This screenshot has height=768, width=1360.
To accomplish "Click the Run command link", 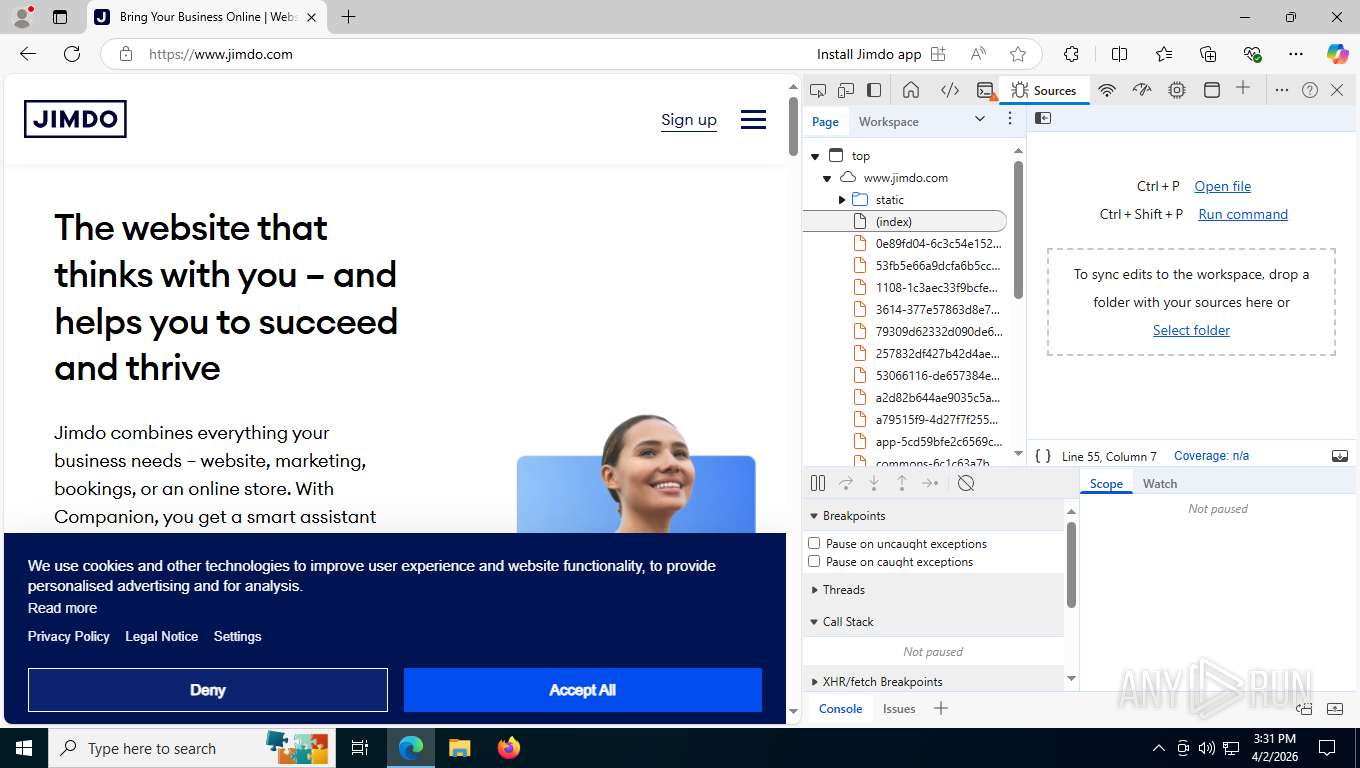I will (1243, 214).
